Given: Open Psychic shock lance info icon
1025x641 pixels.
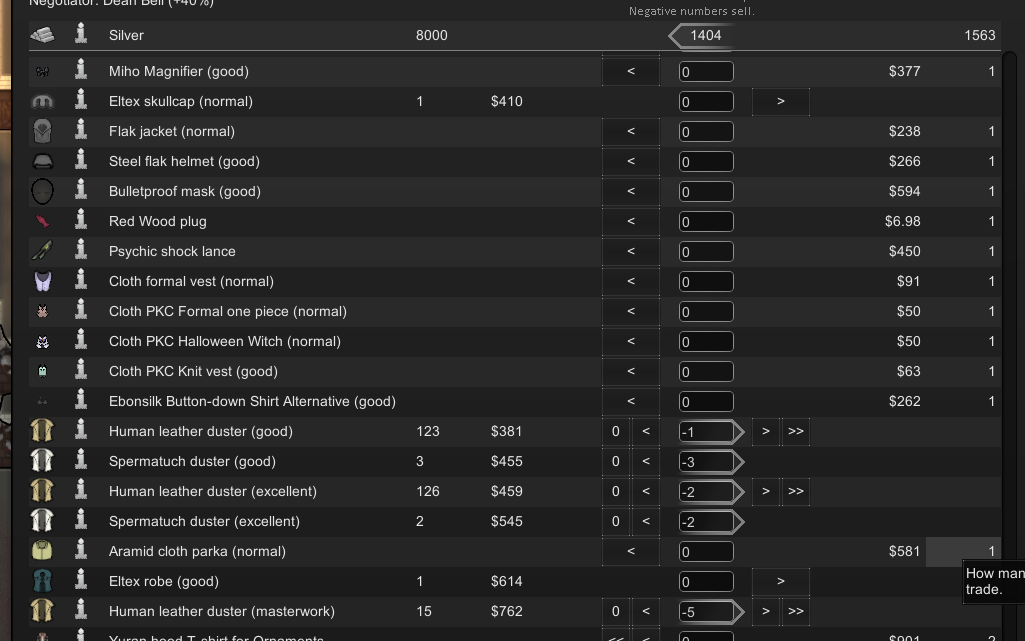Looking at the screenshot, I should tap(81, 251).
